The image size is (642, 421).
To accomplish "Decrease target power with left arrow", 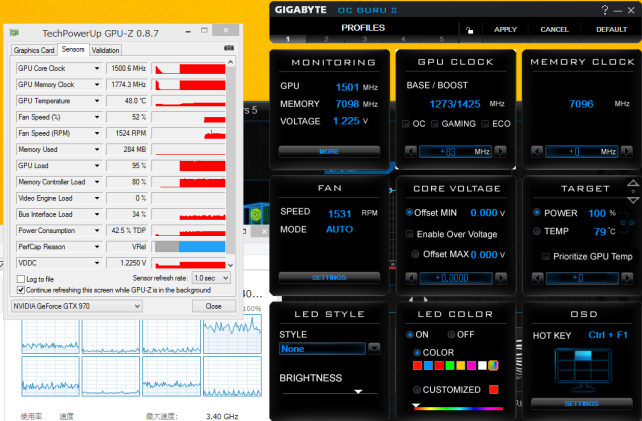I will [x=537, y=278].
